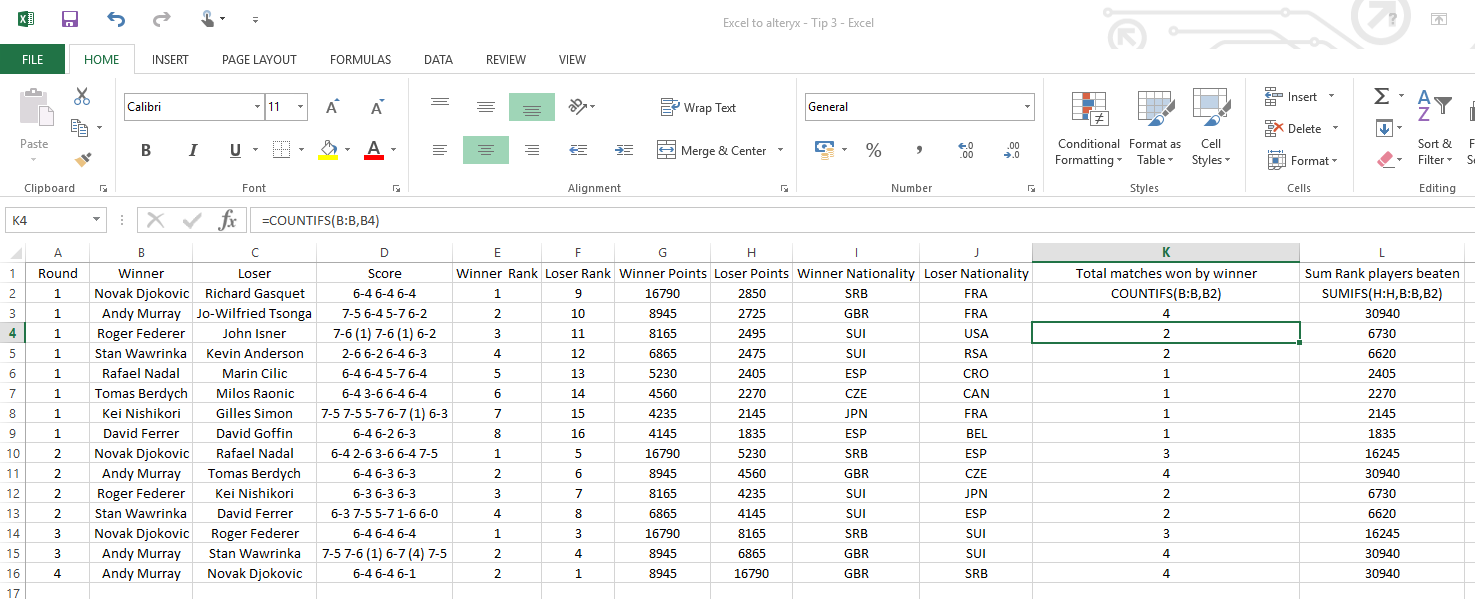Click the Cut scissors icon
Screen dimensions: 1475x599
pos(82,97)
